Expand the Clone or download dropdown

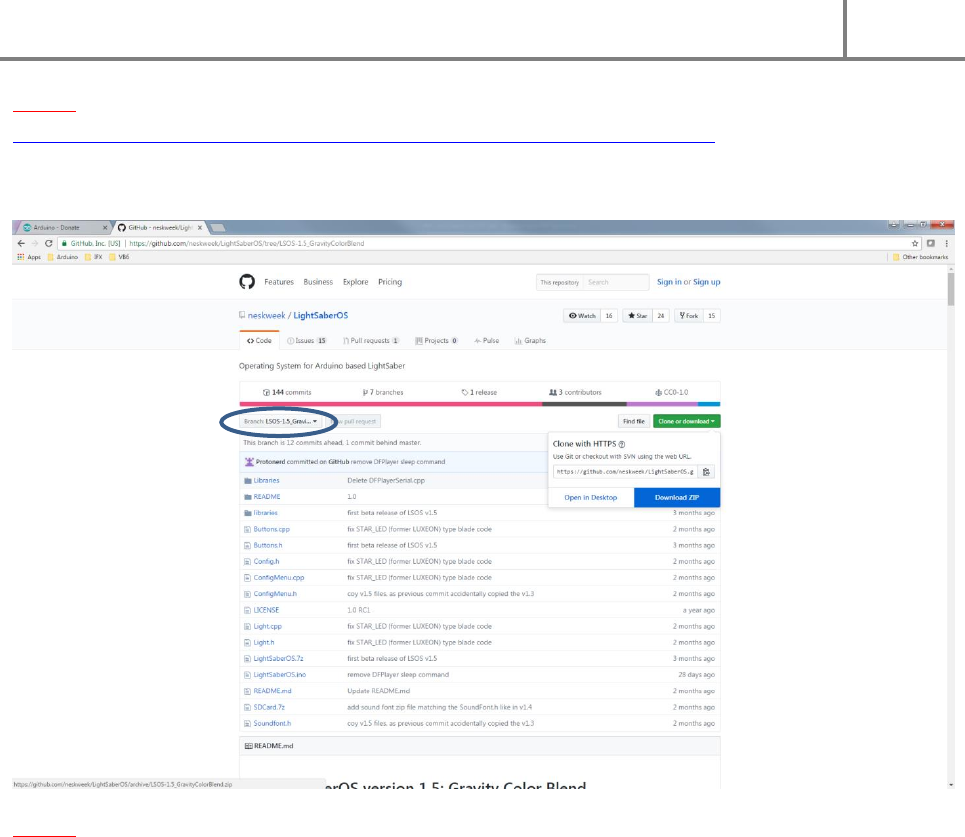(x=686, y=422)
